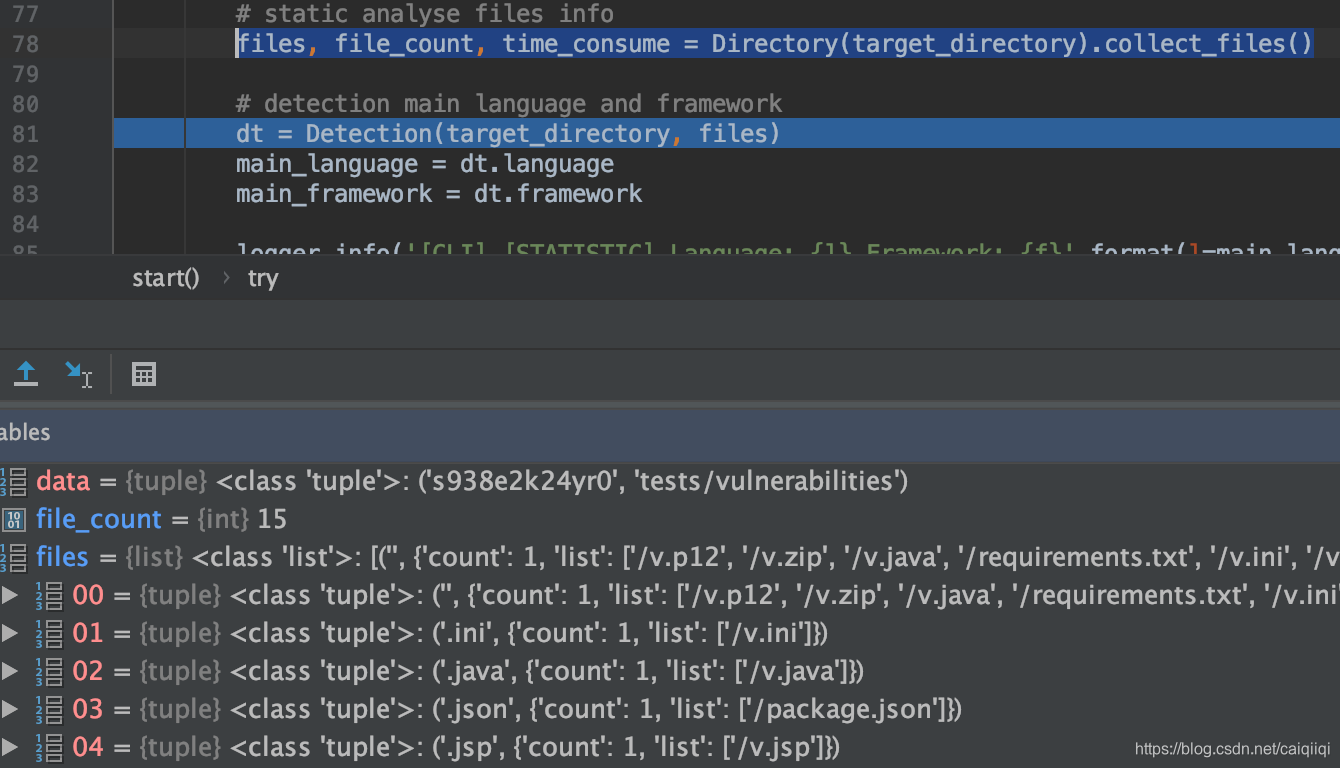1340x768 pixels.
Task: Expand the 04 '.jsp' tuple entry
Action: point(10,747)
